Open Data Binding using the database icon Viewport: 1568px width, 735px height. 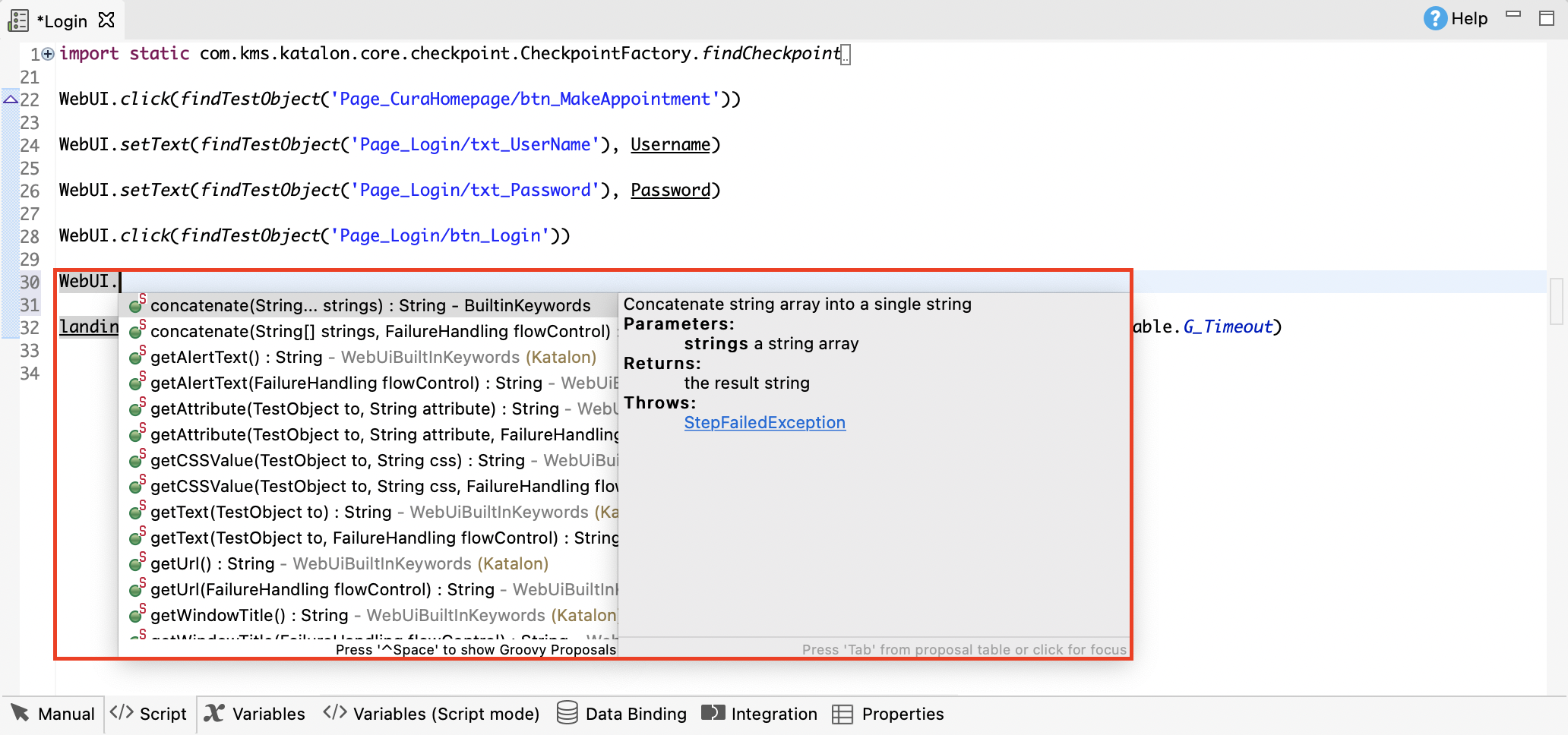pos(567,714)
